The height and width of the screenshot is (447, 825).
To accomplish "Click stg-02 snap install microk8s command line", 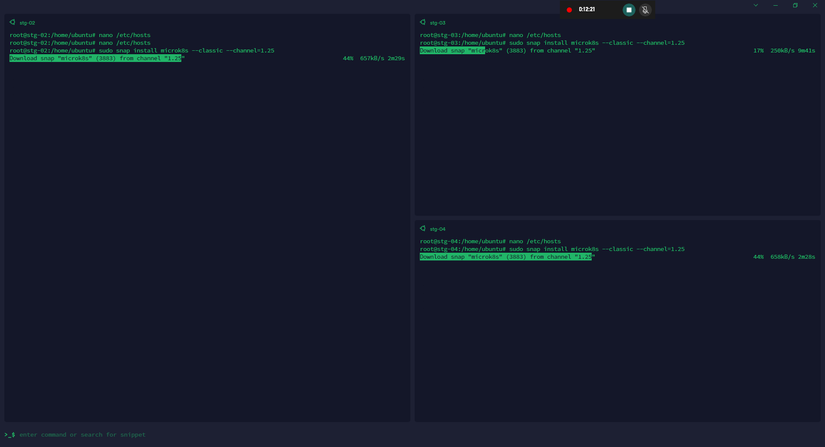I will (142, 50).
